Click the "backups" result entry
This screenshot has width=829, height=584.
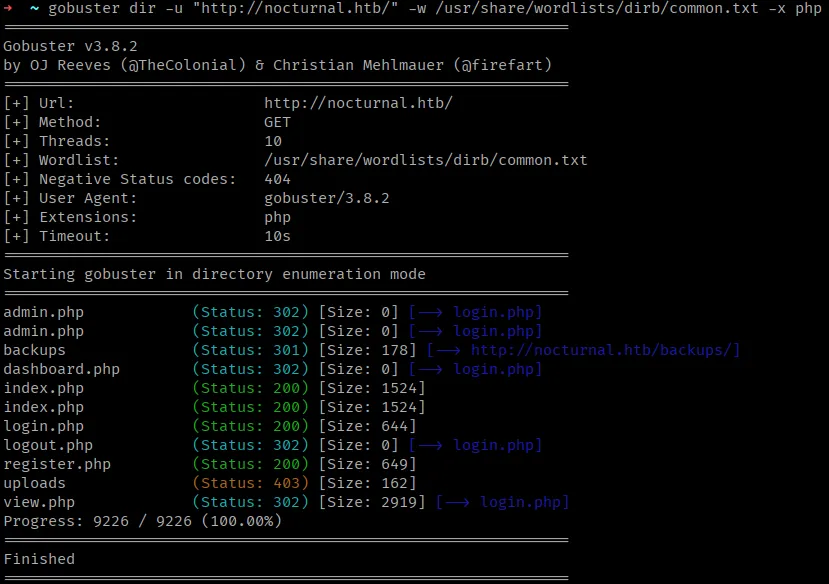[34, 350]
